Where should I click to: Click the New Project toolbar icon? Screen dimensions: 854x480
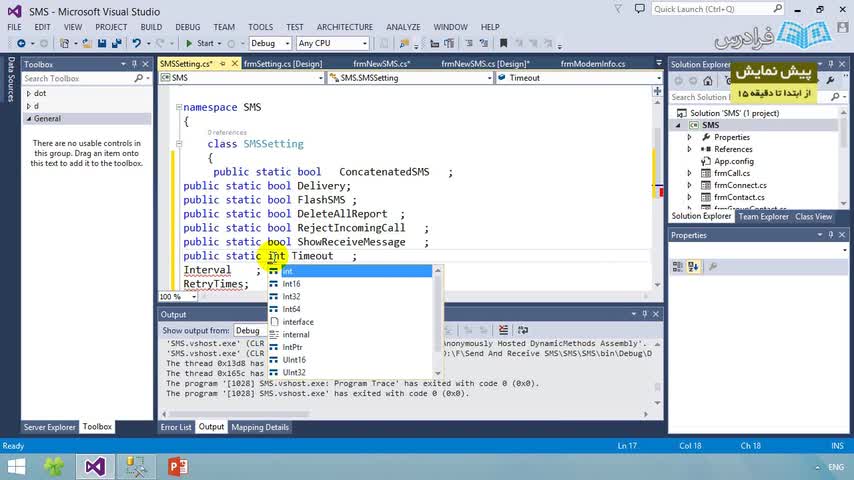click(x=64, y=43)
